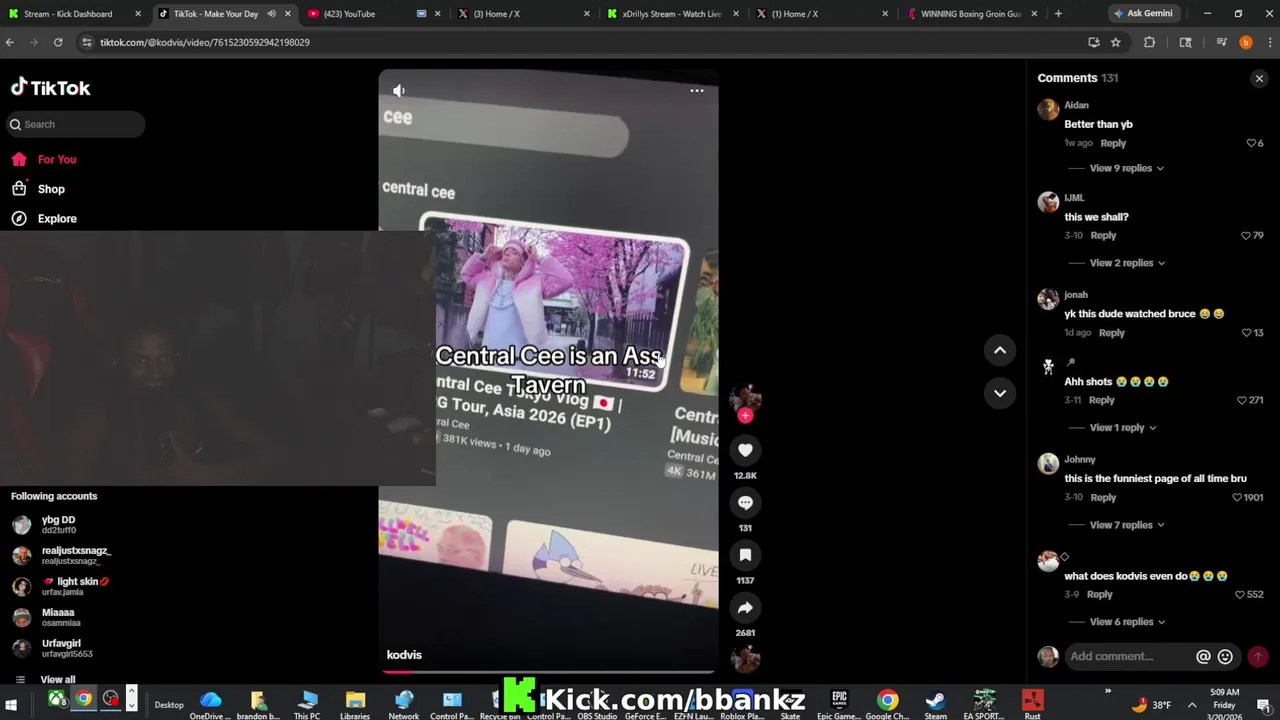Open ybg DD following account
The image size is (1280, 720).
pyautogui.click(x=58, y=525)
